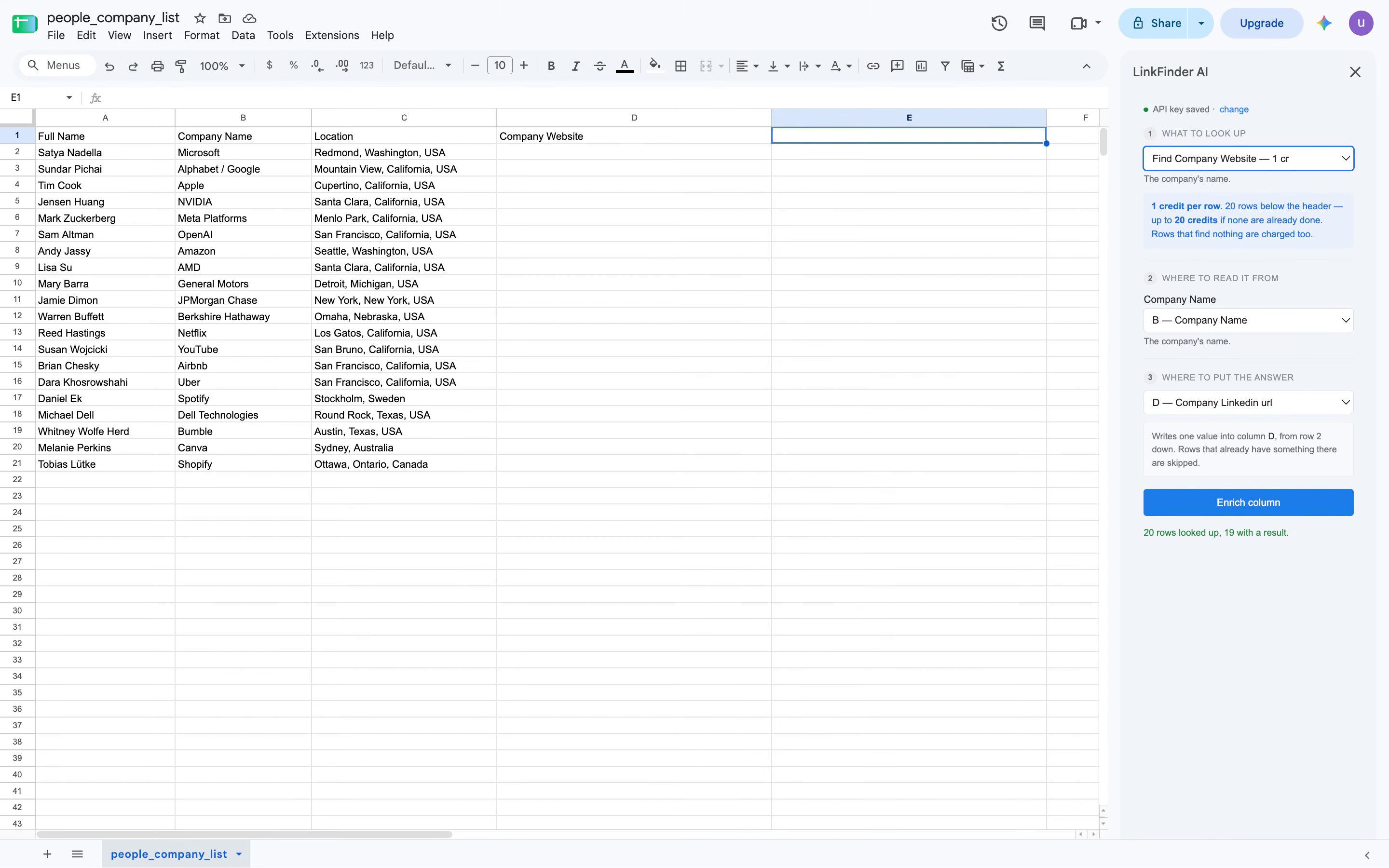Screen dimensions: 1389x868
Task: Decrease decimal places icon
Action: 317,66
